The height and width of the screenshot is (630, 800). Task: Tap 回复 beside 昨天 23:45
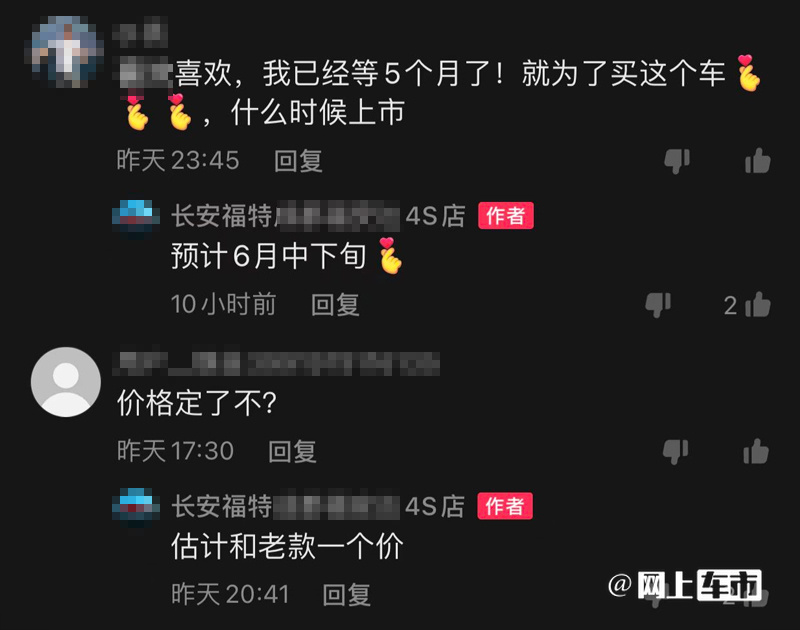point(298,161)
